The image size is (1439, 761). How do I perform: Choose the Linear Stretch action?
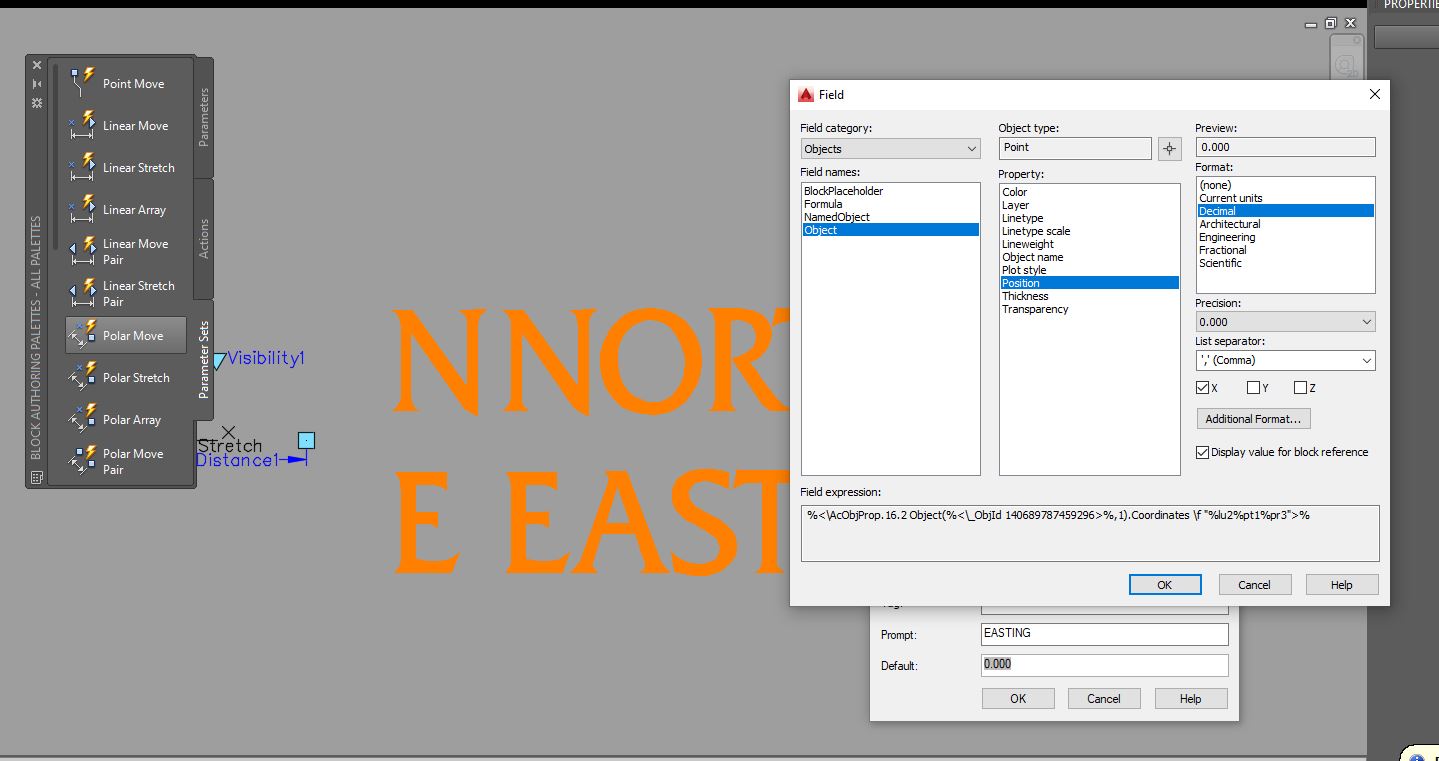[x=138, y=167]
